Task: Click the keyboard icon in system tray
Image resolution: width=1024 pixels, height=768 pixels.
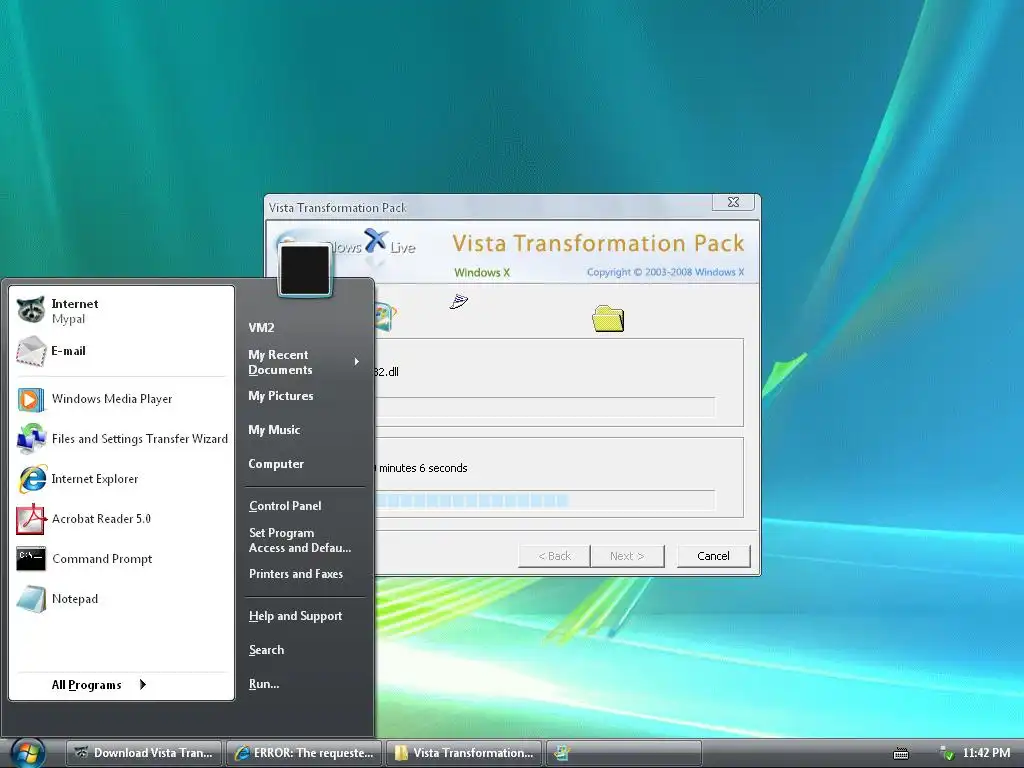Action: pos(901,754)
